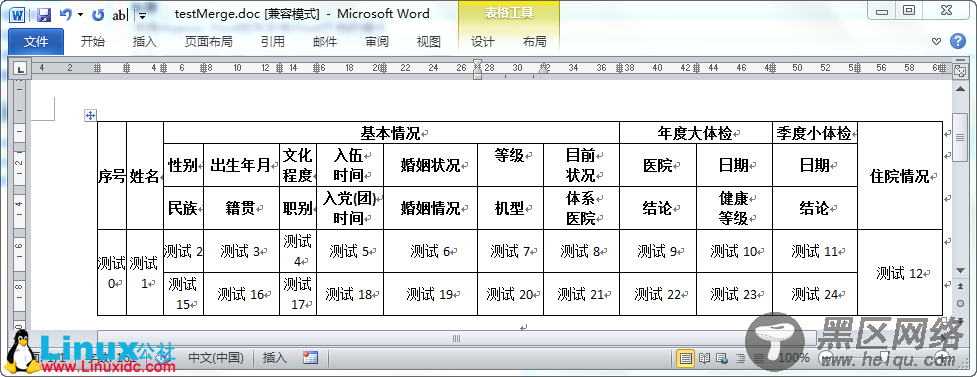Click the 住院情况 header cell
977x377 pixels.
[x=900, y=176]
